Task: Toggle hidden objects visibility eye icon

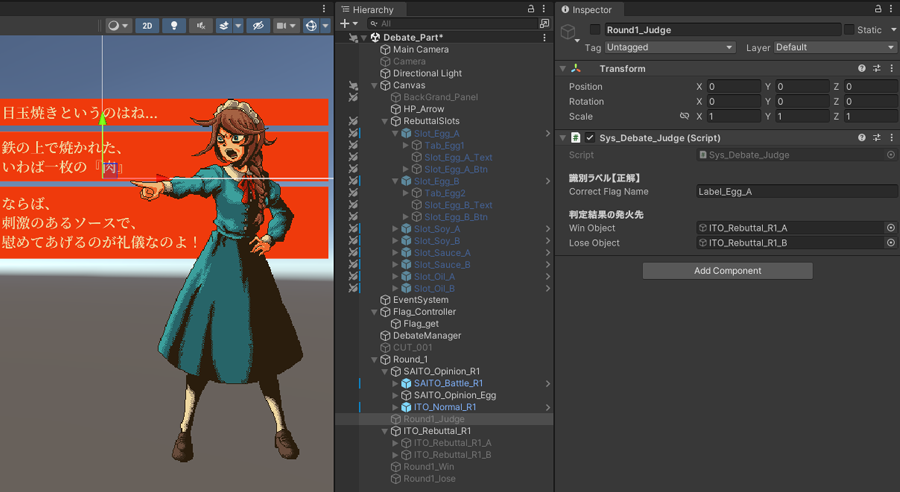Action: pos(257,26)
